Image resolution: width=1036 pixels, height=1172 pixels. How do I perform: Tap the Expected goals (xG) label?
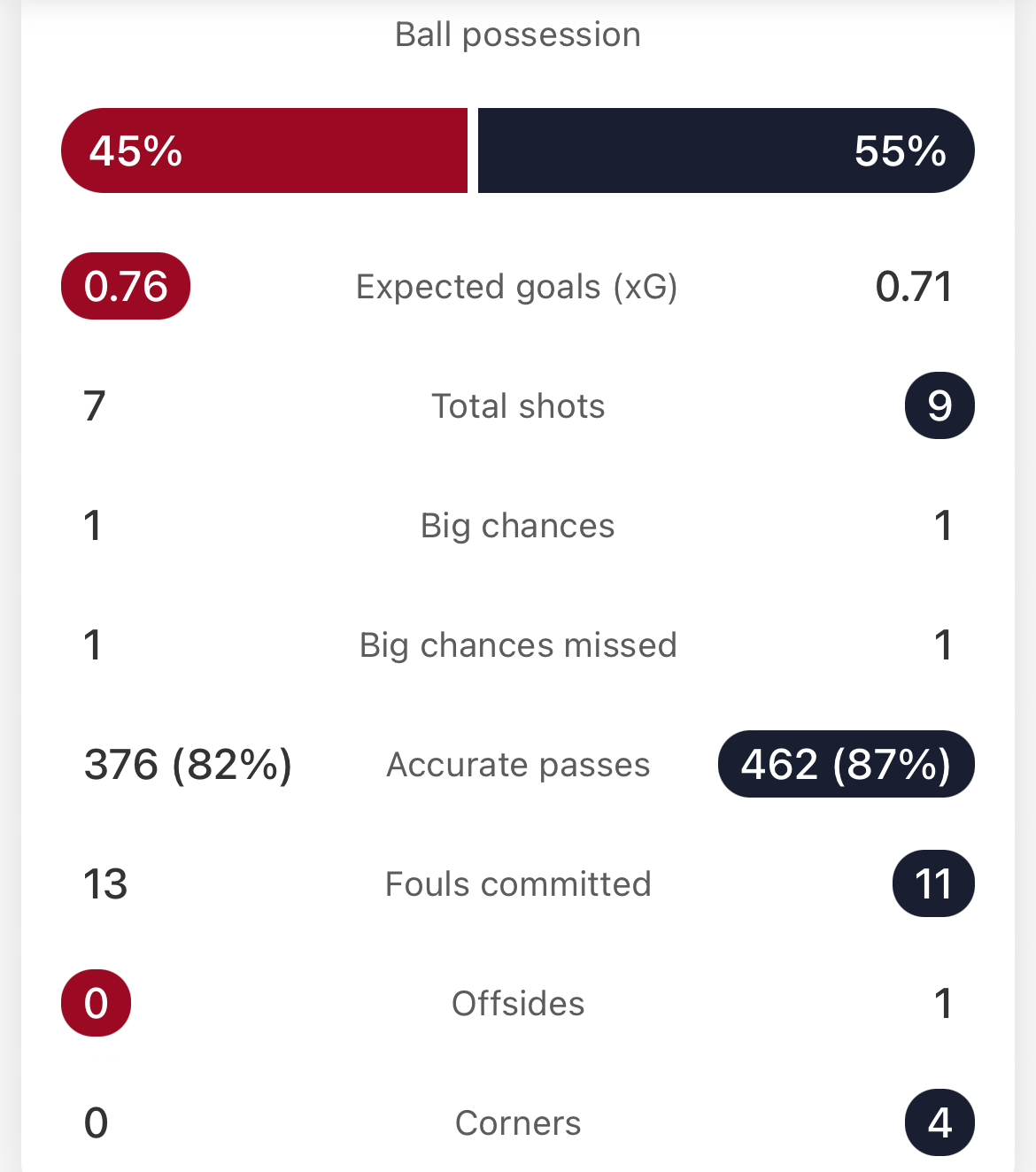[517, 287]
